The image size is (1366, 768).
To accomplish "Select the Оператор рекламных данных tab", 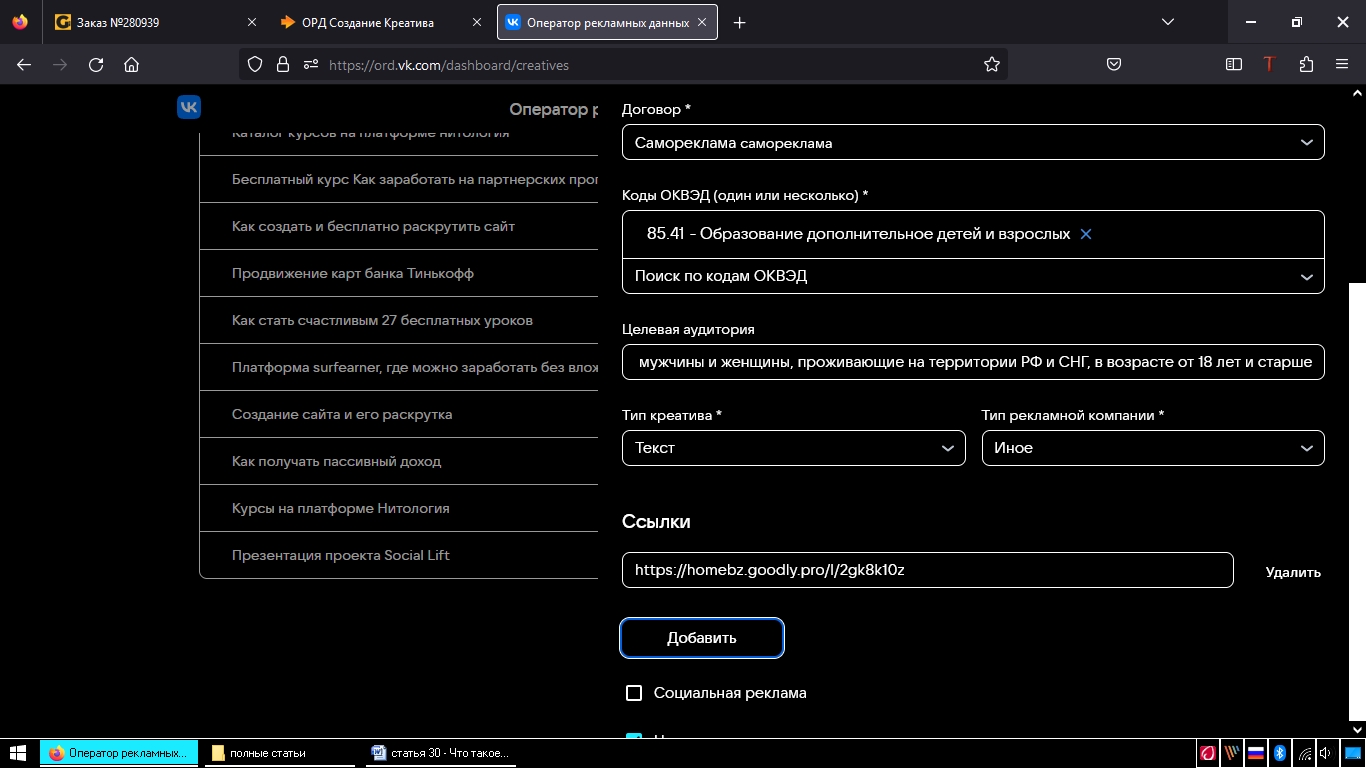I will [x=606, y=22].
